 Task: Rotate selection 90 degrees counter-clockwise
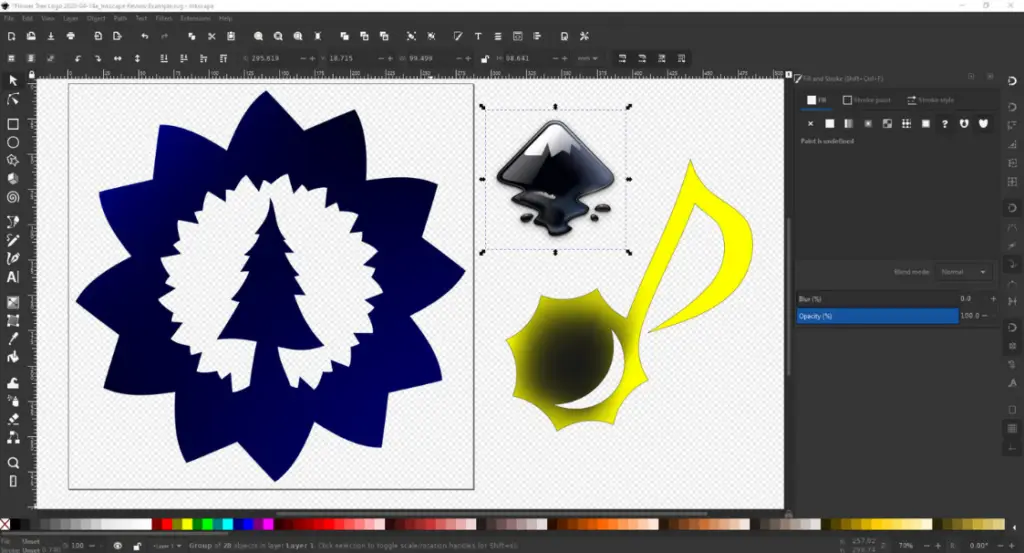click(78, 59)
